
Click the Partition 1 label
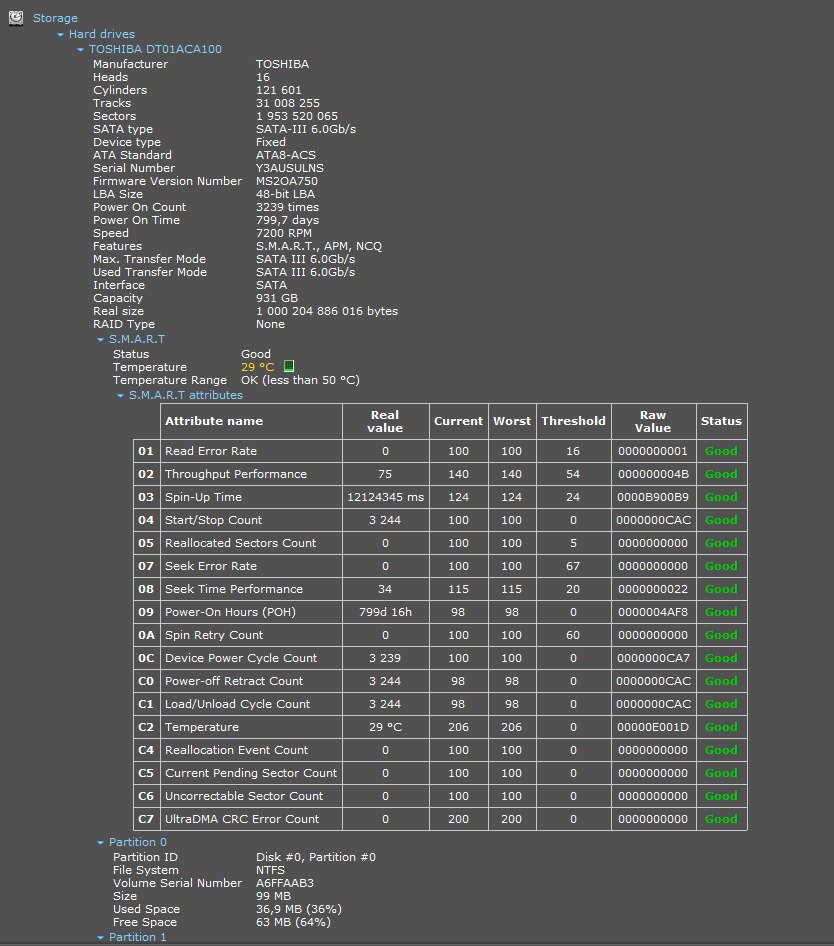138,937
